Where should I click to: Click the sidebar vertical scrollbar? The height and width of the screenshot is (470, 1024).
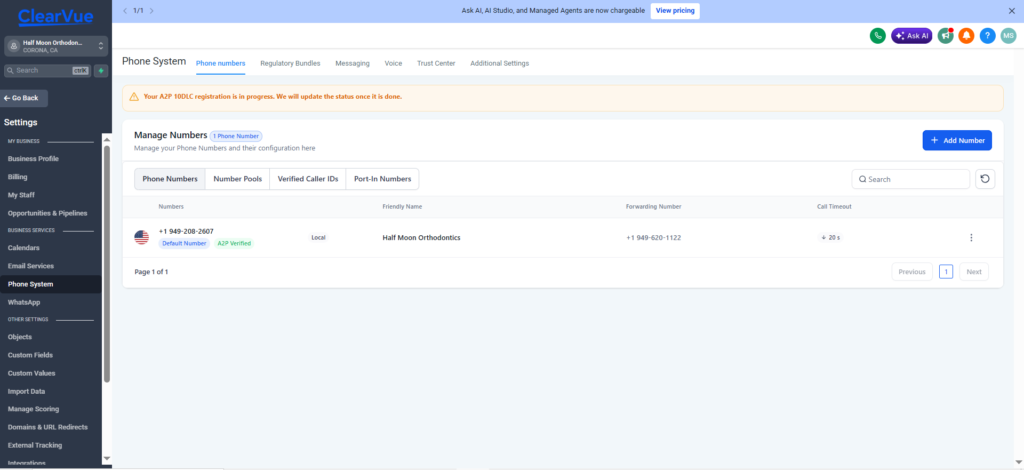[107, 264]
